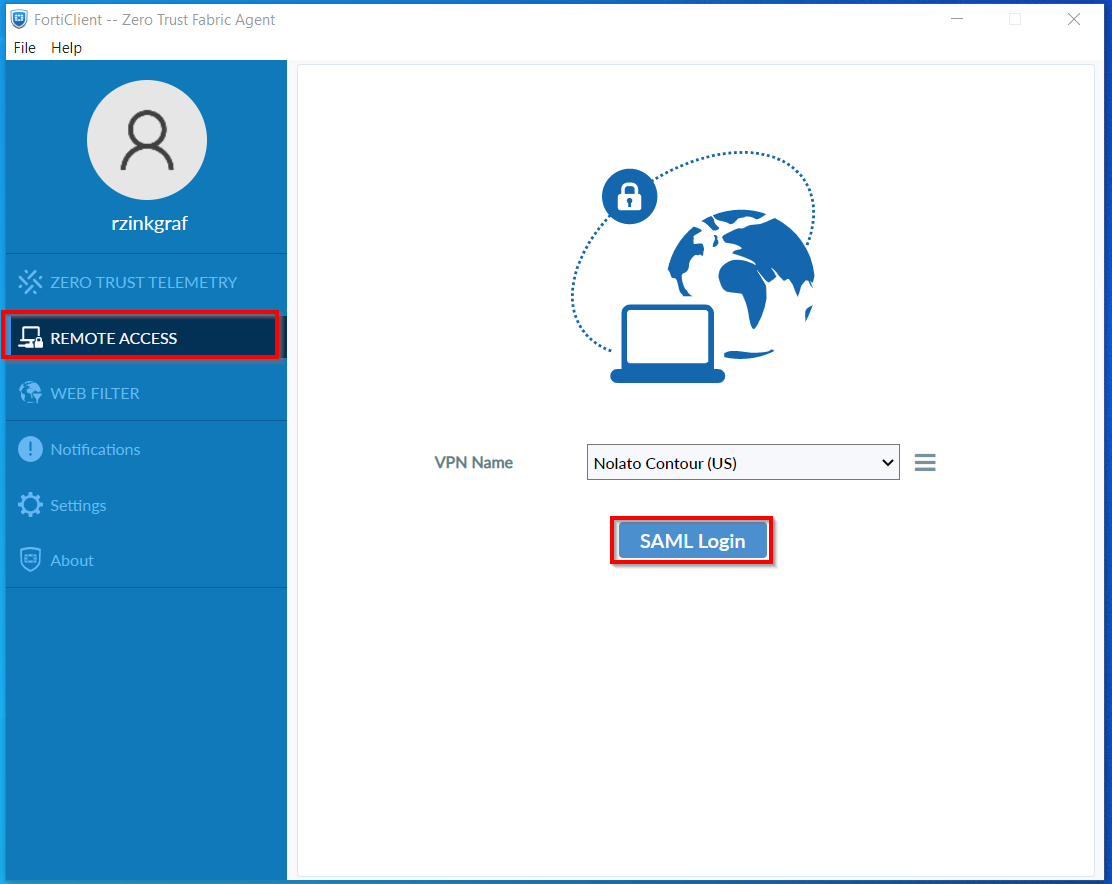
Task: Click the Web Filter globe icon
Action: [x=30, y=393]
